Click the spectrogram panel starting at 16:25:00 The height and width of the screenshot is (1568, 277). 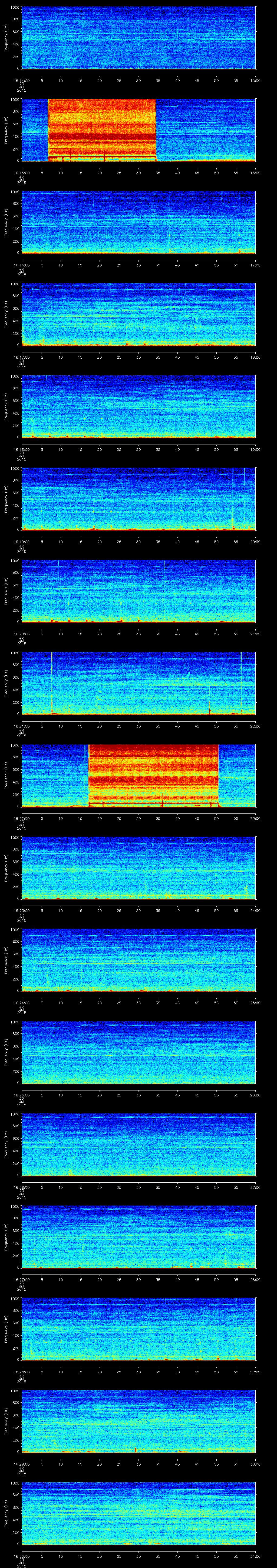pos(138,1052)
